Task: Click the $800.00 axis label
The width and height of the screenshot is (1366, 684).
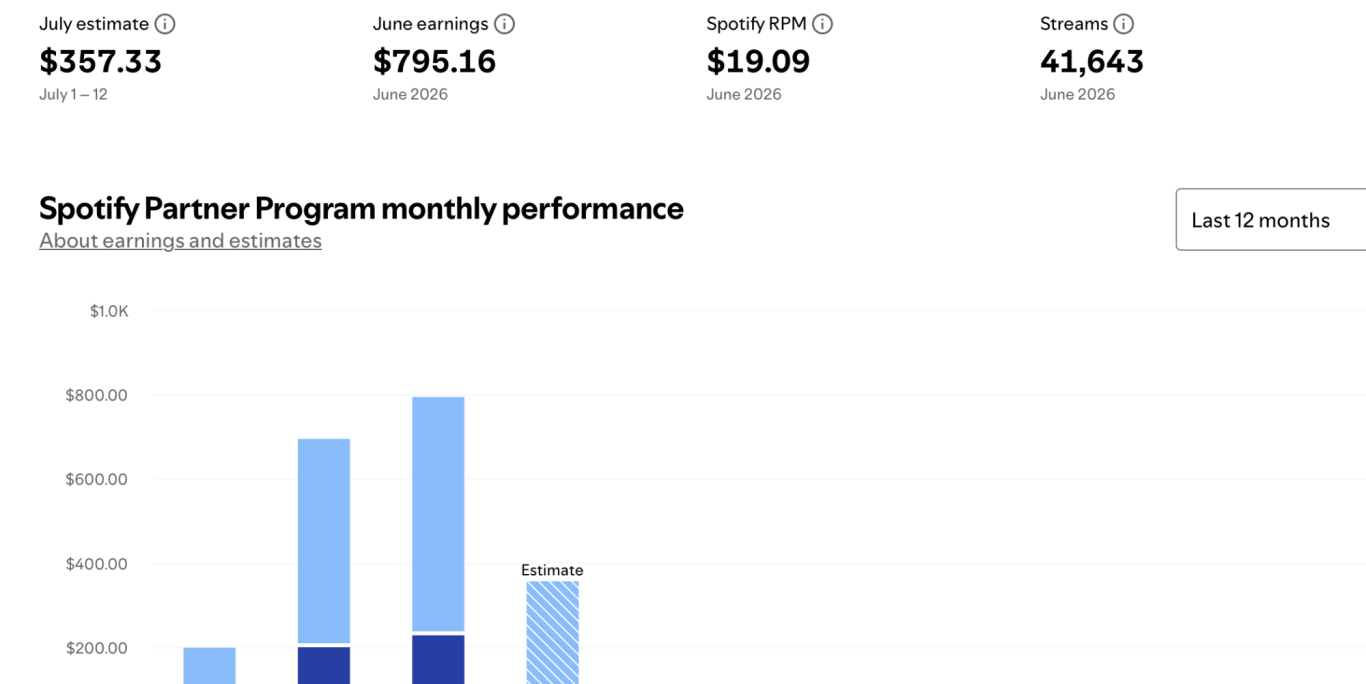Action: (96, 395)
